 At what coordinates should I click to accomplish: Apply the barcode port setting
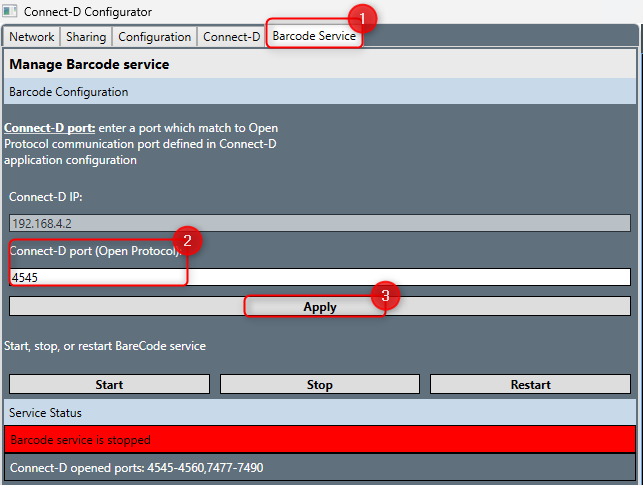[x=320, y=307]
